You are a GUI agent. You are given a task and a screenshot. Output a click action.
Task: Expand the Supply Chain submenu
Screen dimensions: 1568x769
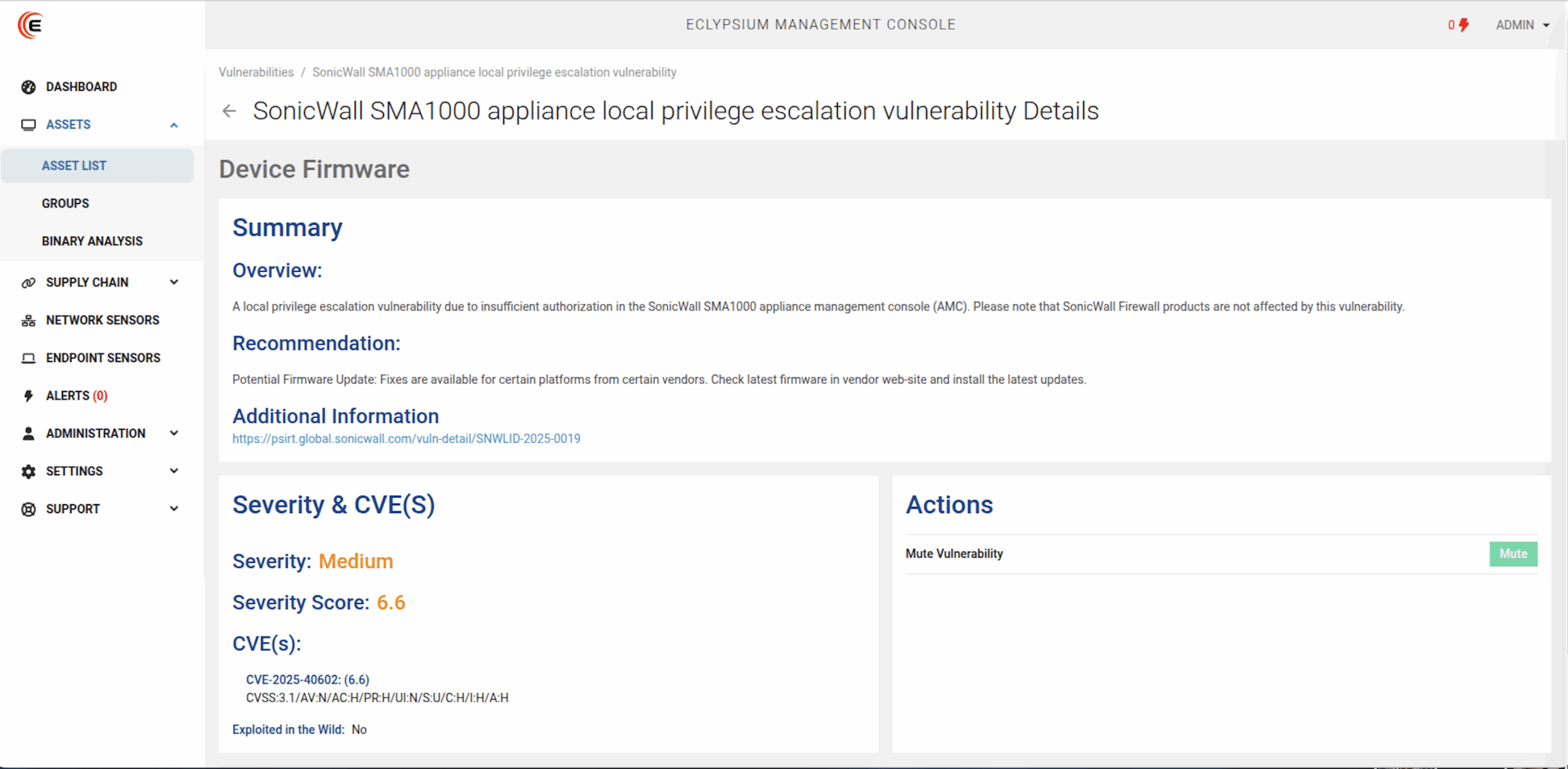[x=174, y=282]
